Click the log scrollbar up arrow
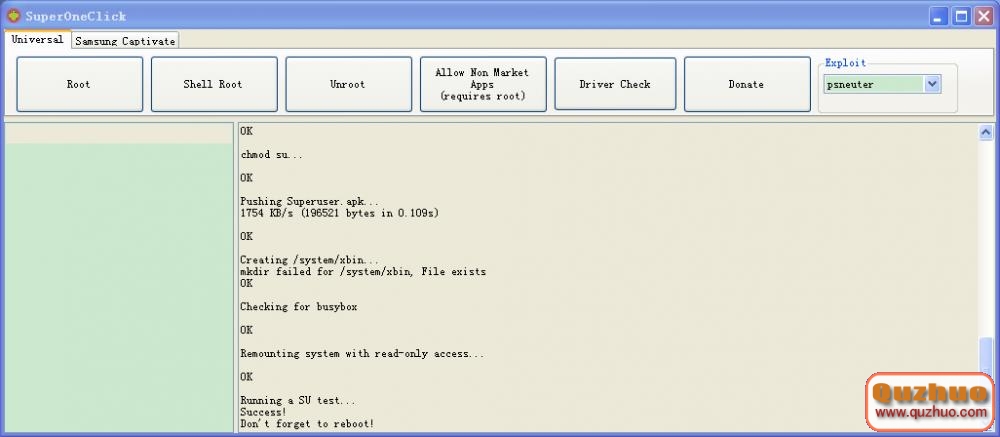 [986, 133]
